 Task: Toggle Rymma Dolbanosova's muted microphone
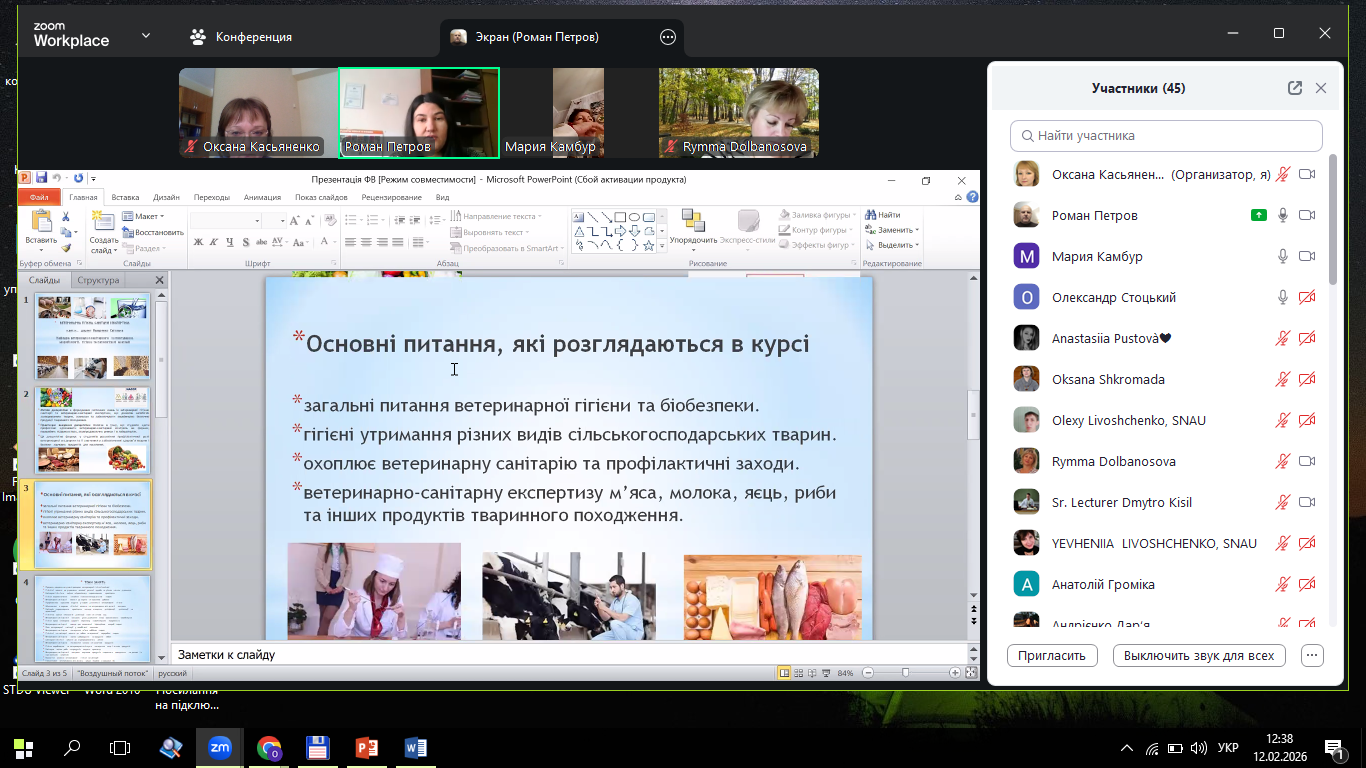pyautogui.click(x=1283, y=462)
